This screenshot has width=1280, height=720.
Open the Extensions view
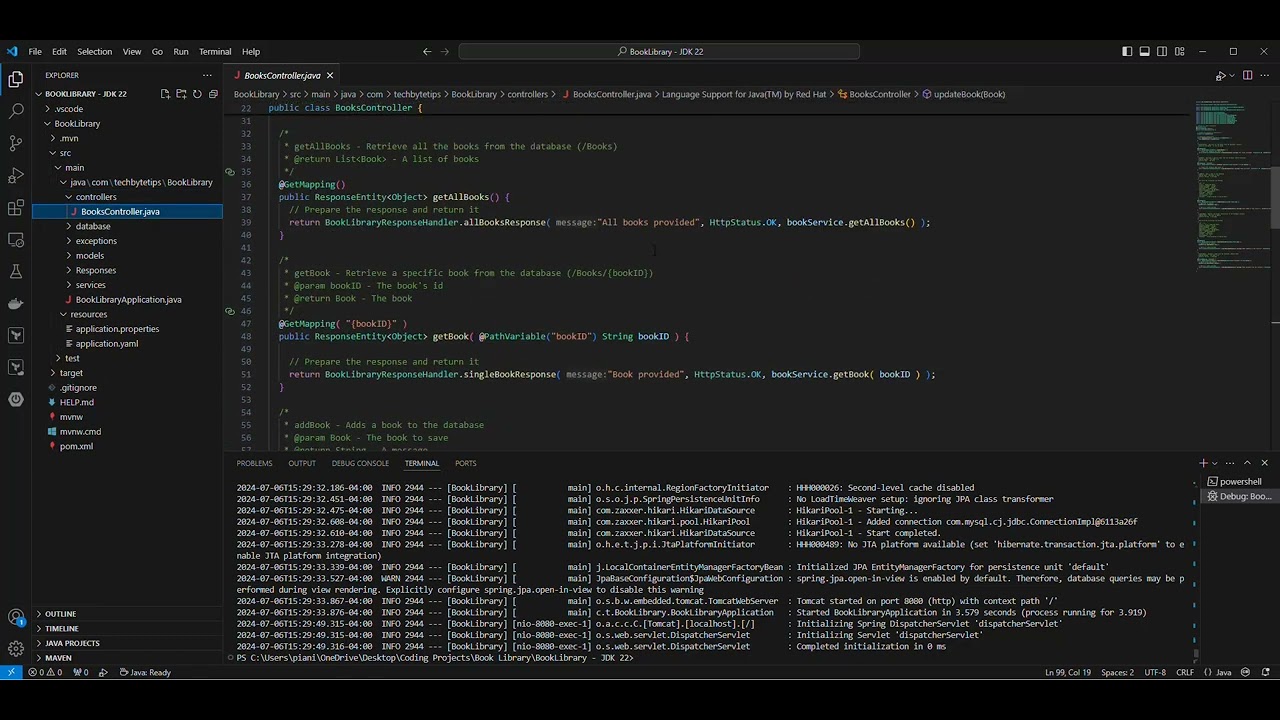click(15, 207)
